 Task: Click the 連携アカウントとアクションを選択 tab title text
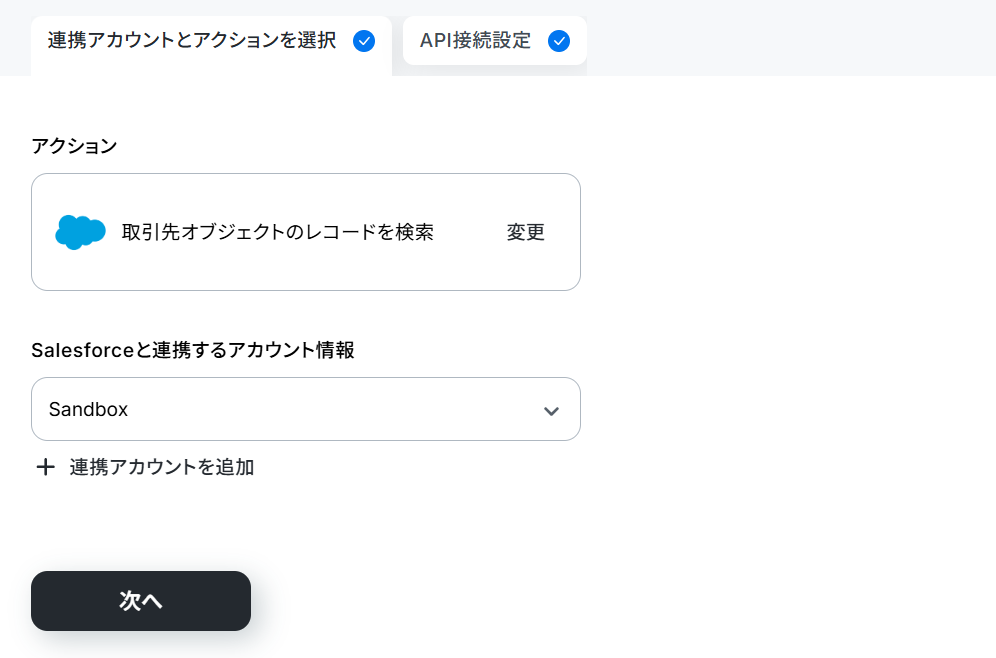pyautogui.click(x=192, y=41)
